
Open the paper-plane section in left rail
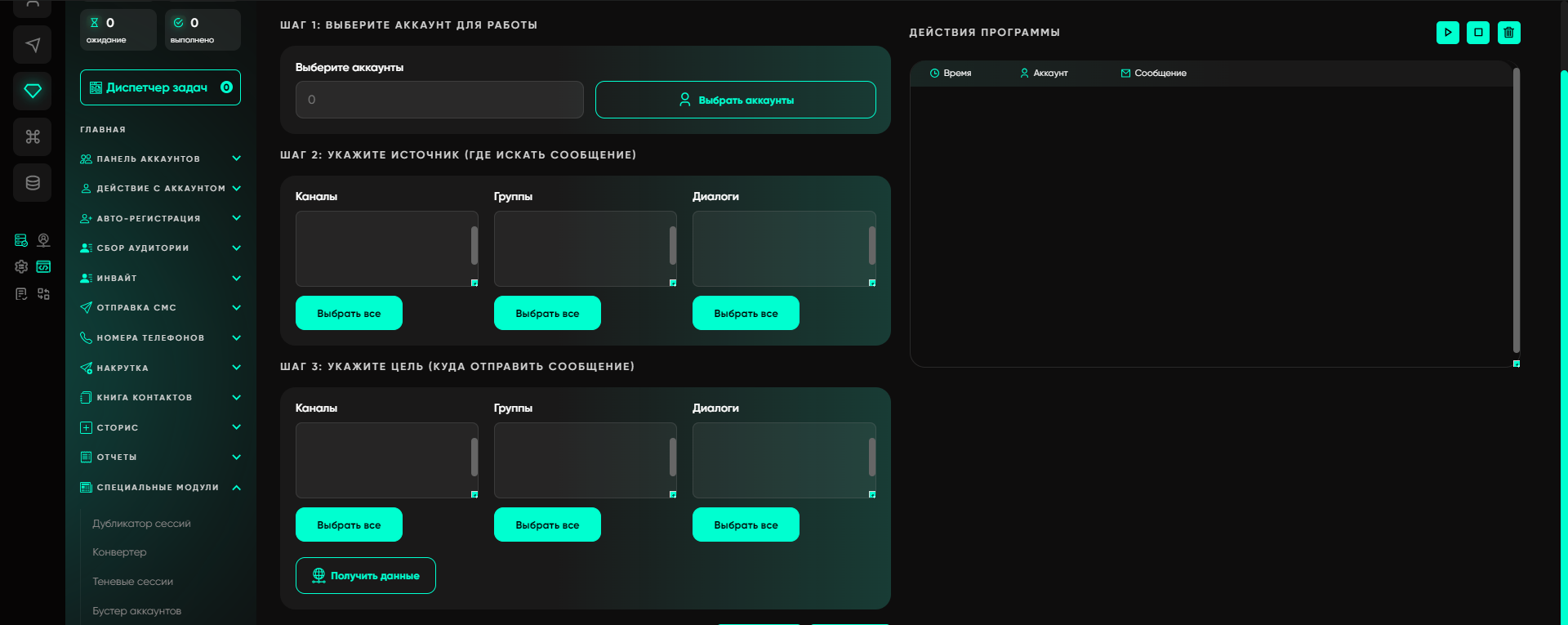(33, 45)
